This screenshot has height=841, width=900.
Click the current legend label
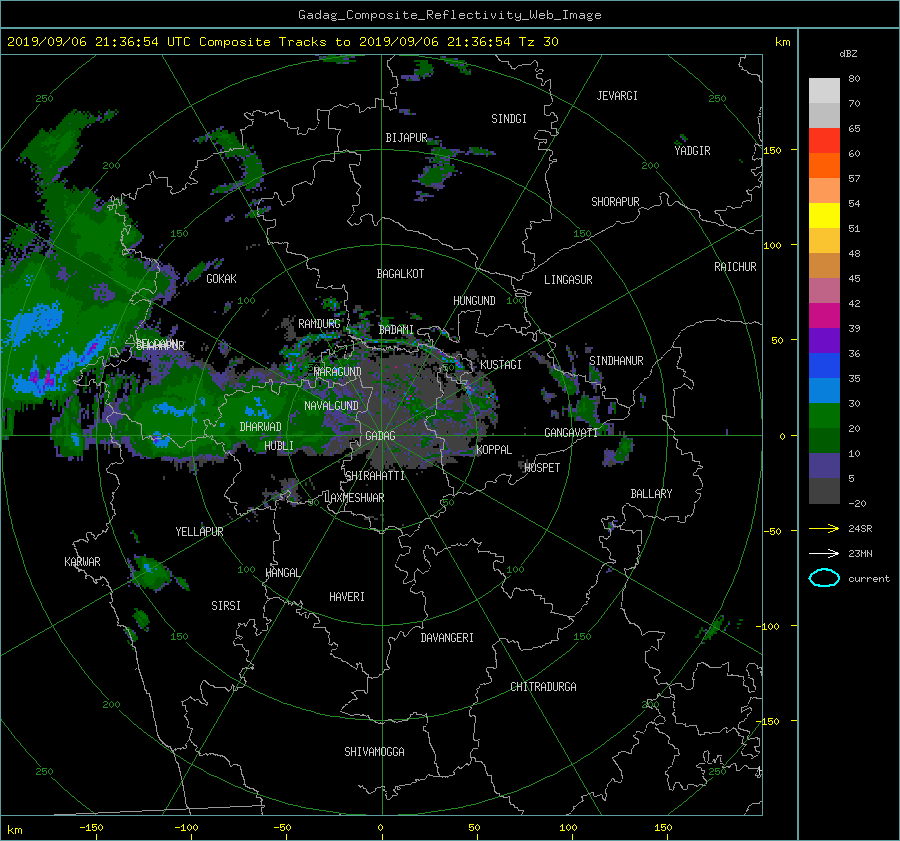coord(869,579)
